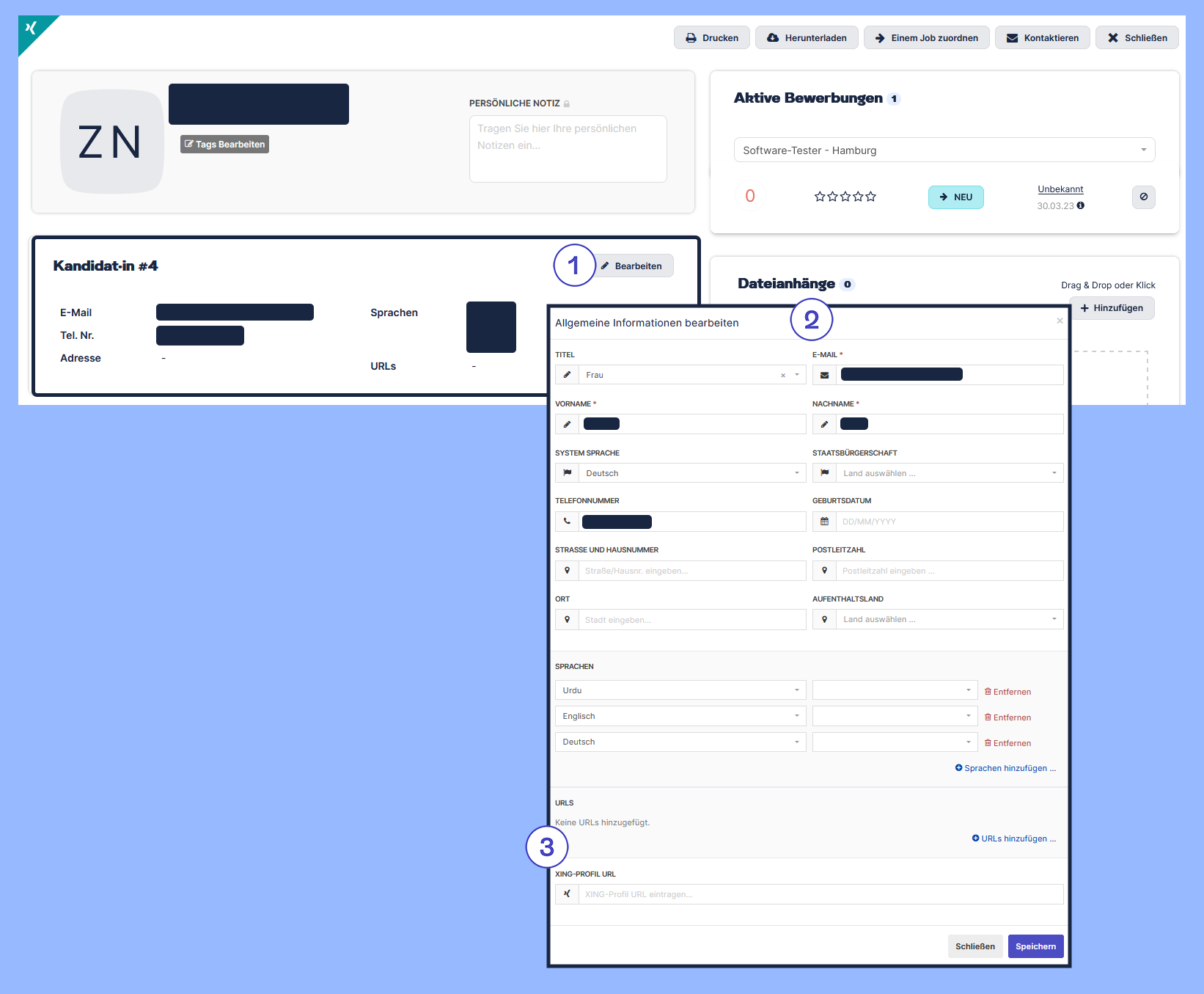Click the Drucken print button
This screenshot has height=994, width=1204.
pos(711,38)
